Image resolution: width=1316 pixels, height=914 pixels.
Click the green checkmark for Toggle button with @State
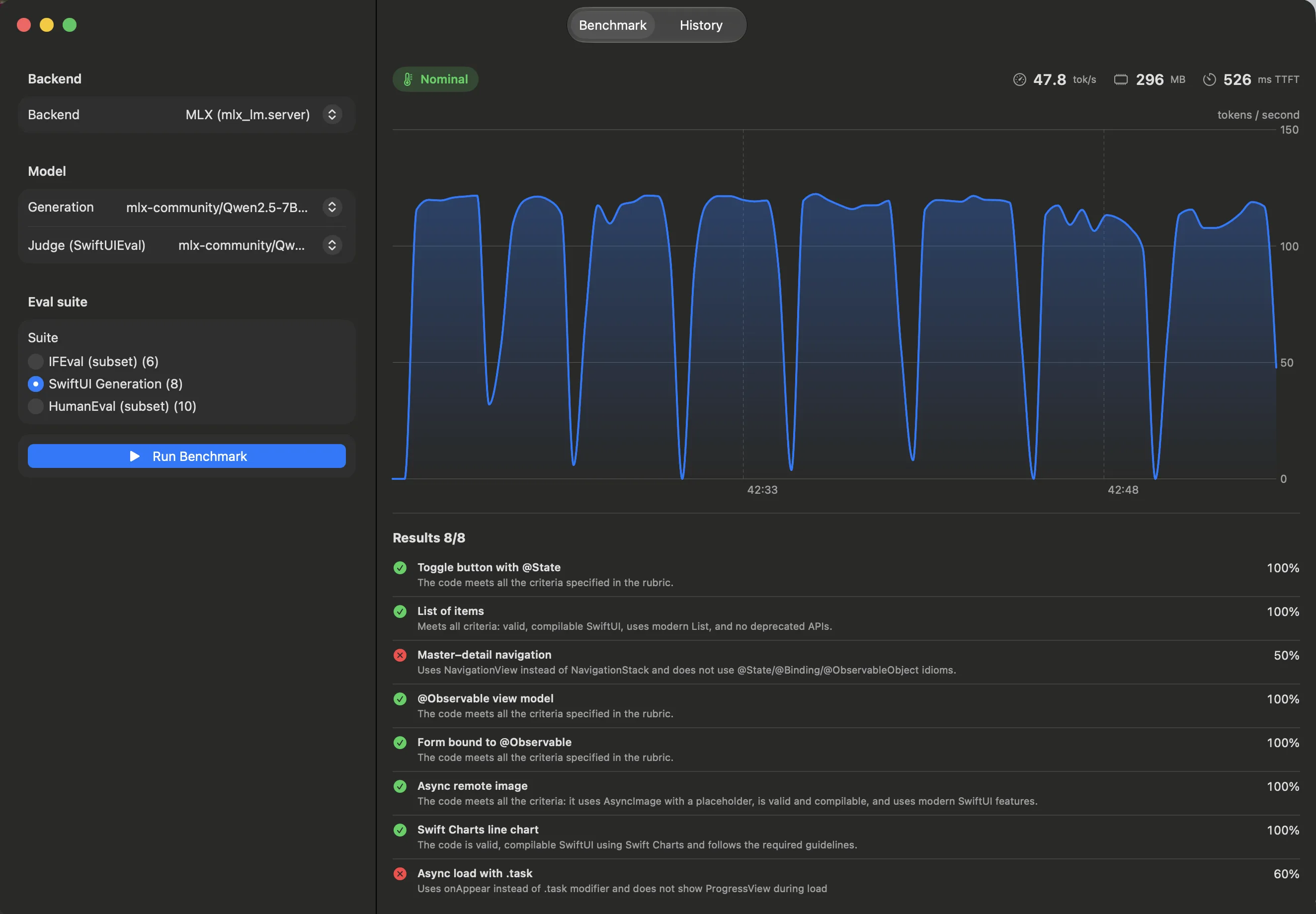[400, 568]
